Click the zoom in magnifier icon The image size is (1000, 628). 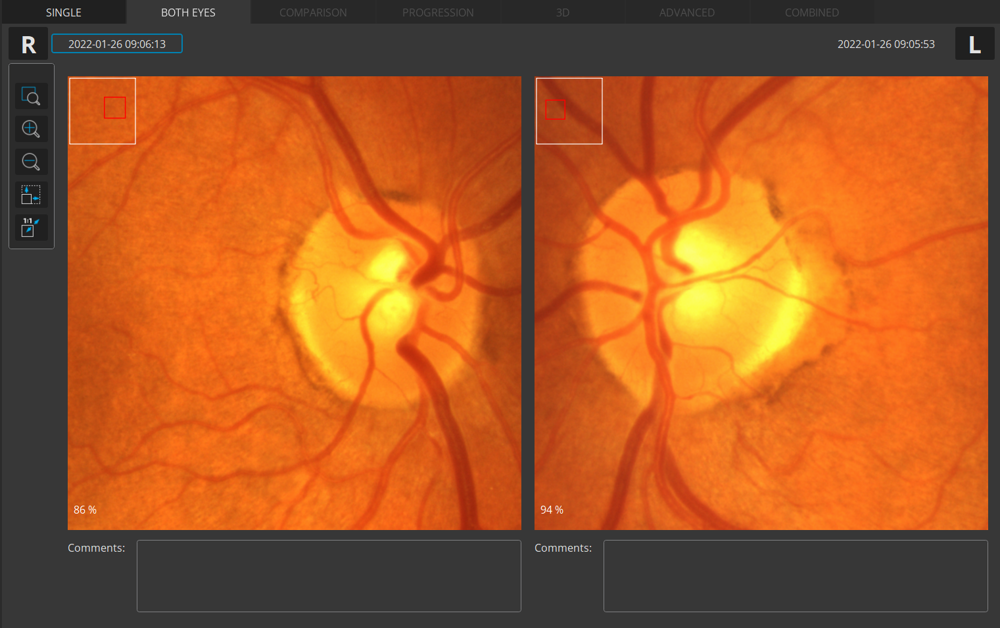click(30, 129)
